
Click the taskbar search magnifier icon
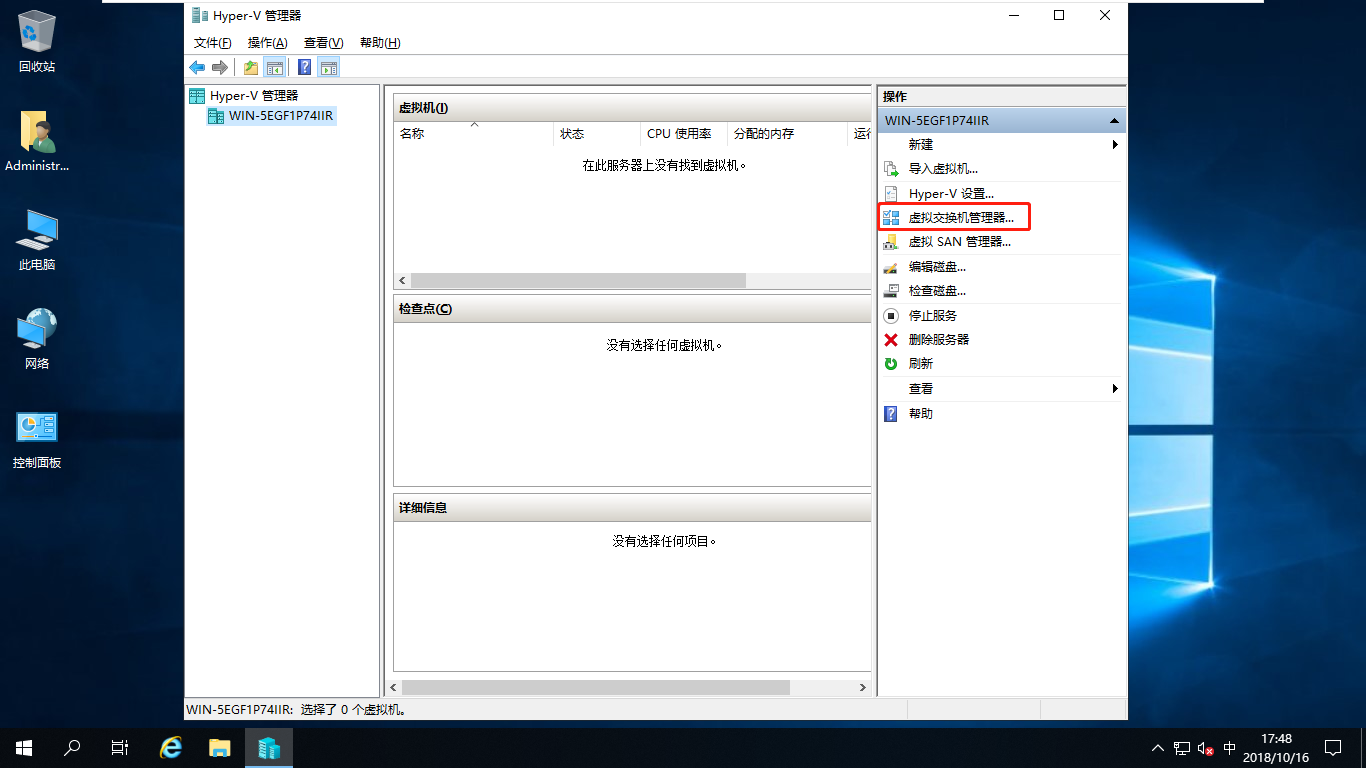pyautogui.click(x=72, y=748)
